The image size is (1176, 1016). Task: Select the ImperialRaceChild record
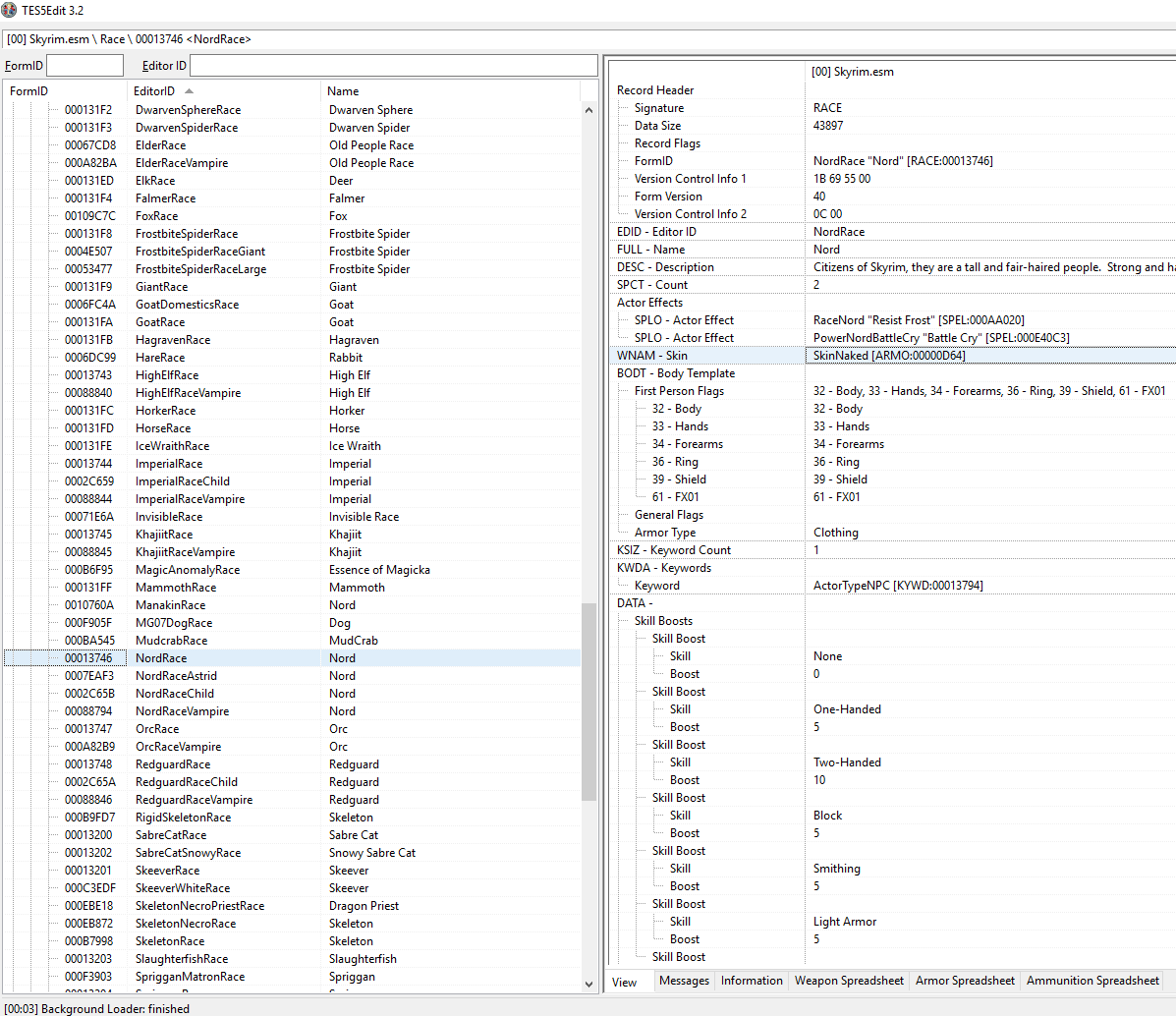click(293, 481)
